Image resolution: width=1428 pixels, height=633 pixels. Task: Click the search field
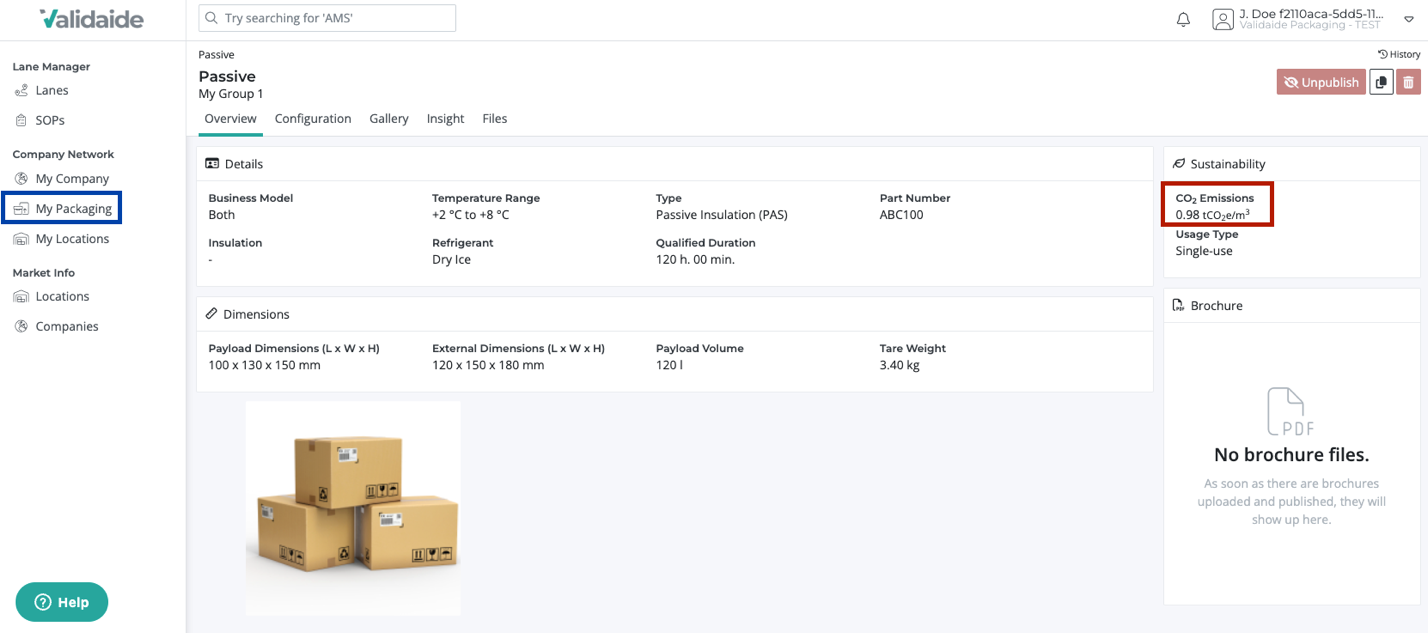pyautogui.click(x=327, y=18)
